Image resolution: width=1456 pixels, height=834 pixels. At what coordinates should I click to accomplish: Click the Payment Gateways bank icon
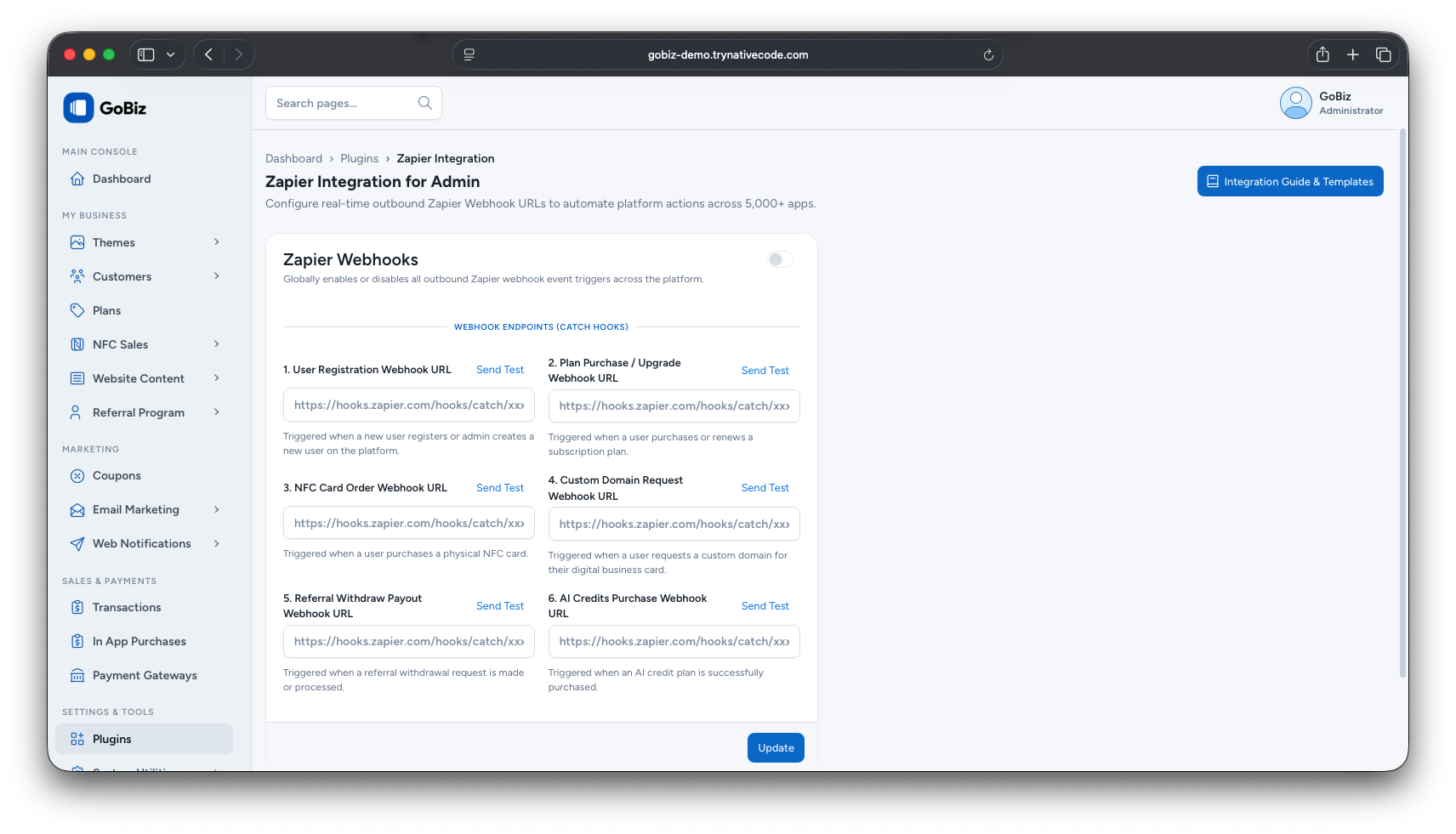coord(77,675)
